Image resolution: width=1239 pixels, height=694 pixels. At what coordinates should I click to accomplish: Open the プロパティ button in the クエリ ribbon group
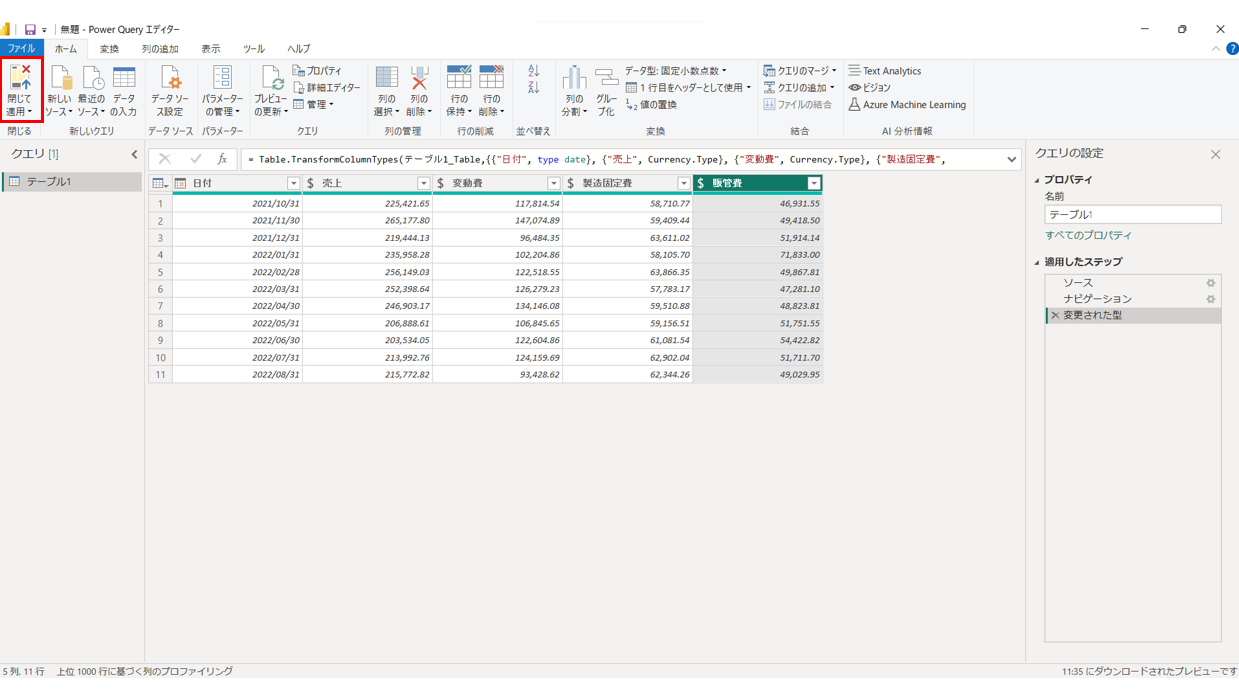(x=317, y=71)
